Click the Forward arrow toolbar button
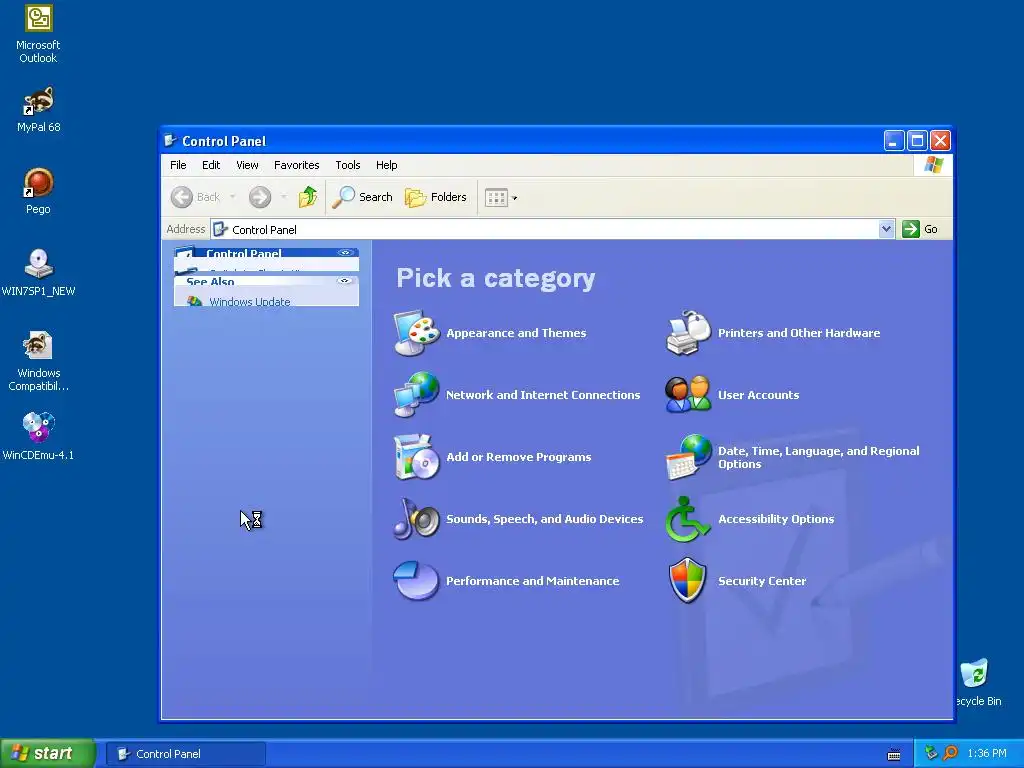 coord(260,197)
